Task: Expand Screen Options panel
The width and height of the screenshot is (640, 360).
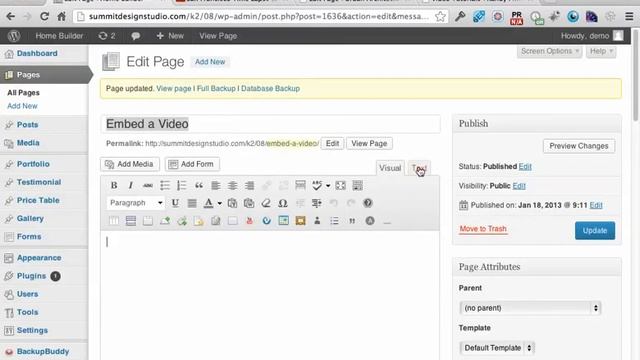Action: (549, 51)
